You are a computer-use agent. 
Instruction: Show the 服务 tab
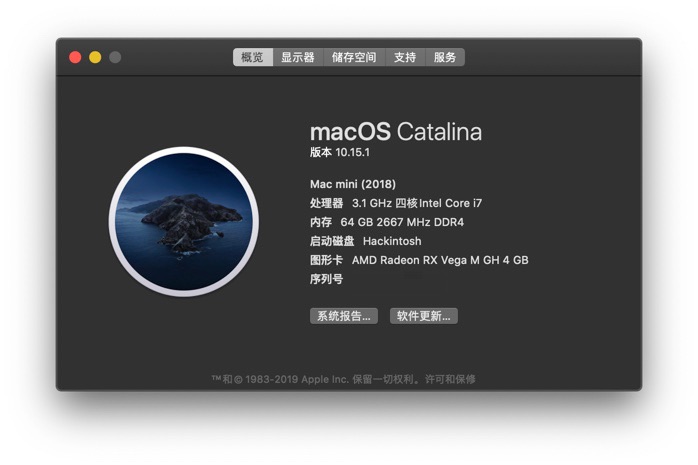click(x=445, y=57)
